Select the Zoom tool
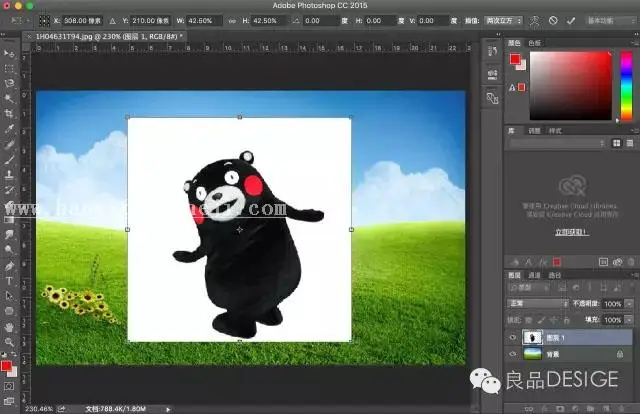The width and height of the screenshot is (640, 414). (x=9, y=342)
